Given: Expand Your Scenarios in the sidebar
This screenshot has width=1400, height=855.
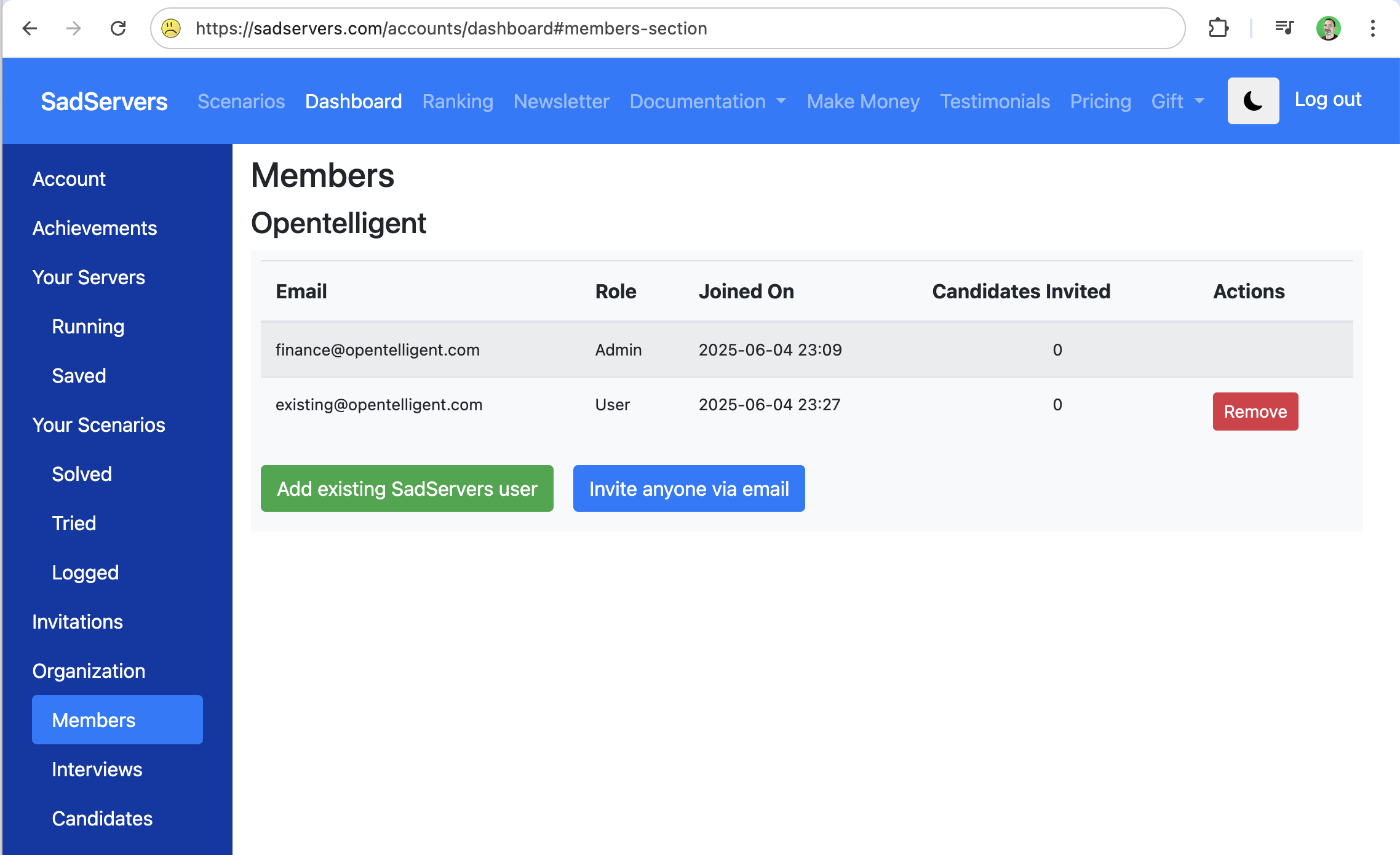Looking at the screenshot, I should tap(99, 424).
